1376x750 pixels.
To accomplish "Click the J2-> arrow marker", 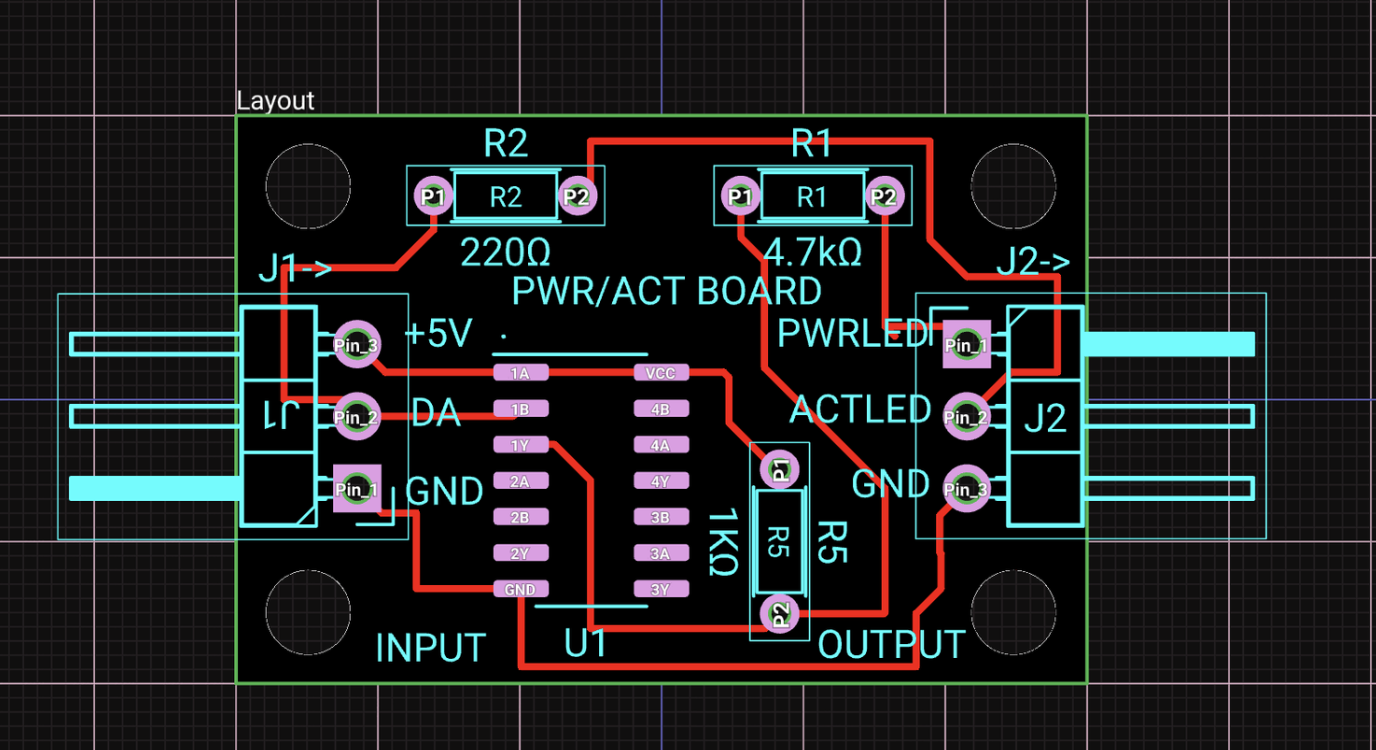I will point(1036,262).
